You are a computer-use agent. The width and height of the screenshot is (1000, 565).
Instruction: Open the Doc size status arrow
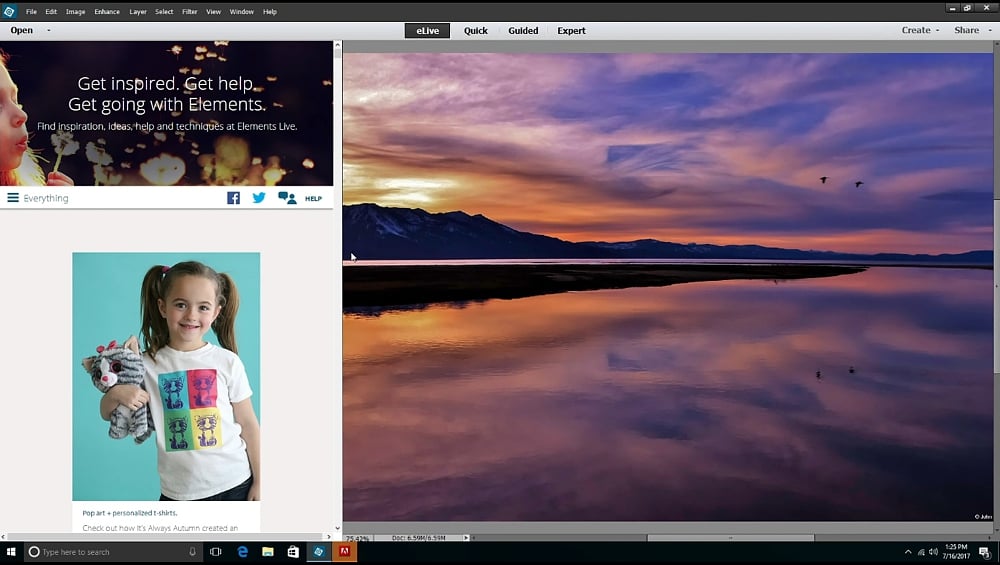[x=466, y=538]
